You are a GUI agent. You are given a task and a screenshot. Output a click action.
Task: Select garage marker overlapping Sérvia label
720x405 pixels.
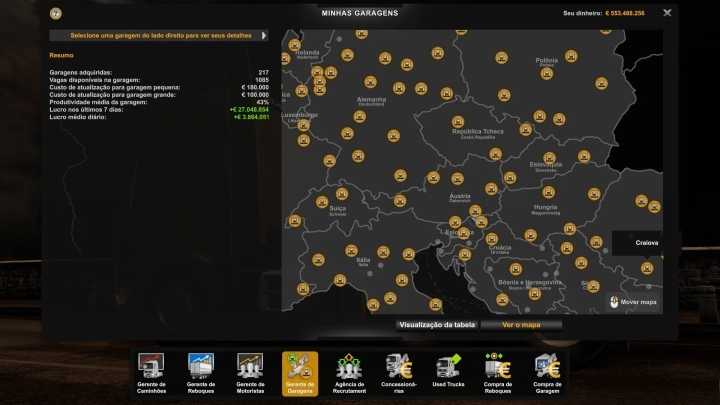point(593,287)
